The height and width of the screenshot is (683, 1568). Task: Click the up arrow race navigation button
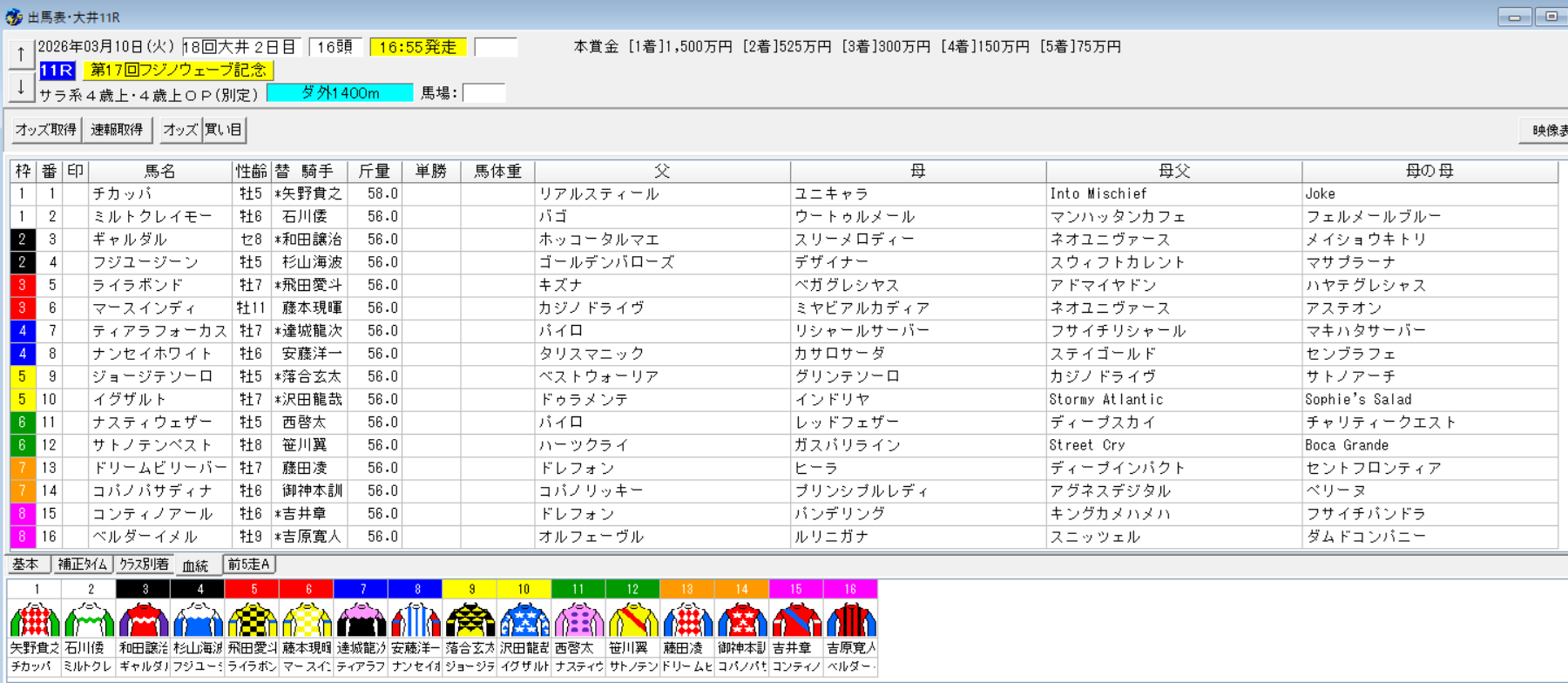point(21,54)
